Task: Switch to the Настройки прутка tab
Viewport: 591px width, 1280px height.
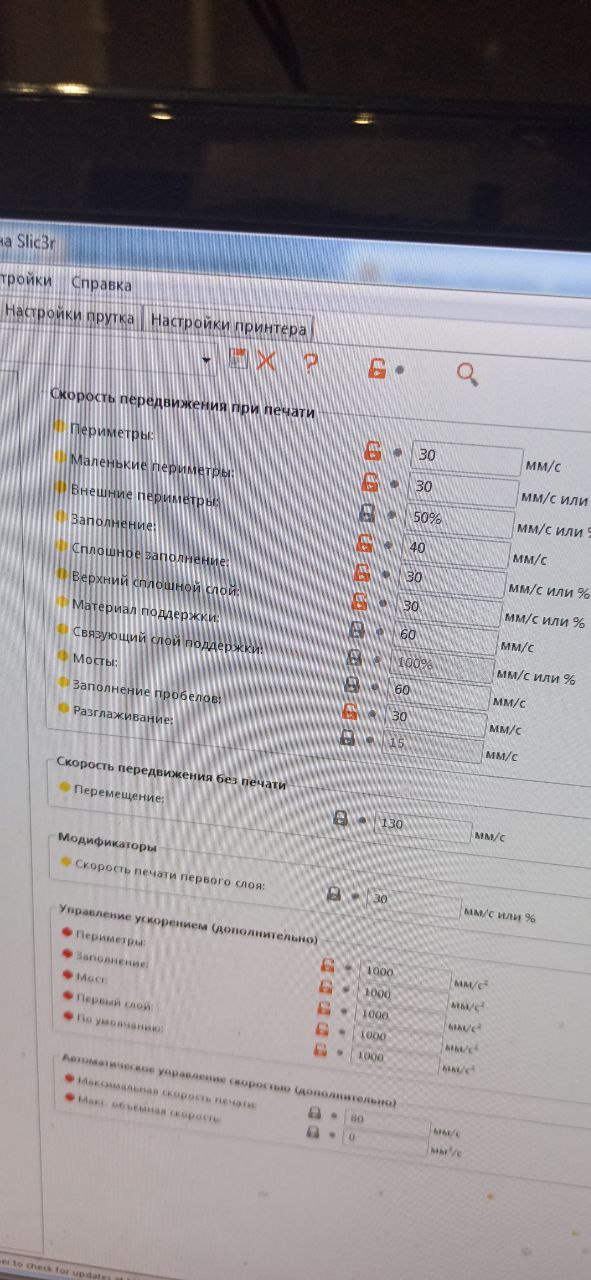Action: [x=68, y=313]
